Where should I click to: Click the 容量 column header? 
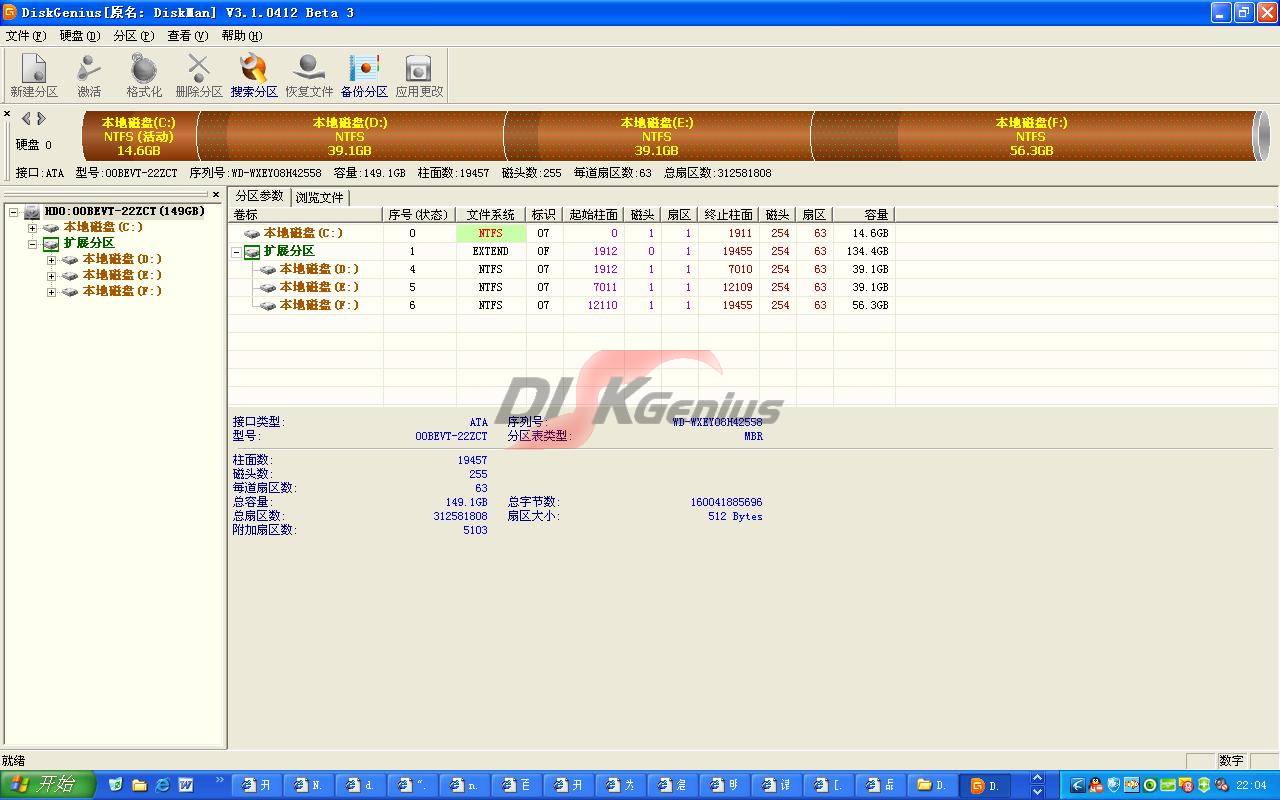[x=864, y=215]
